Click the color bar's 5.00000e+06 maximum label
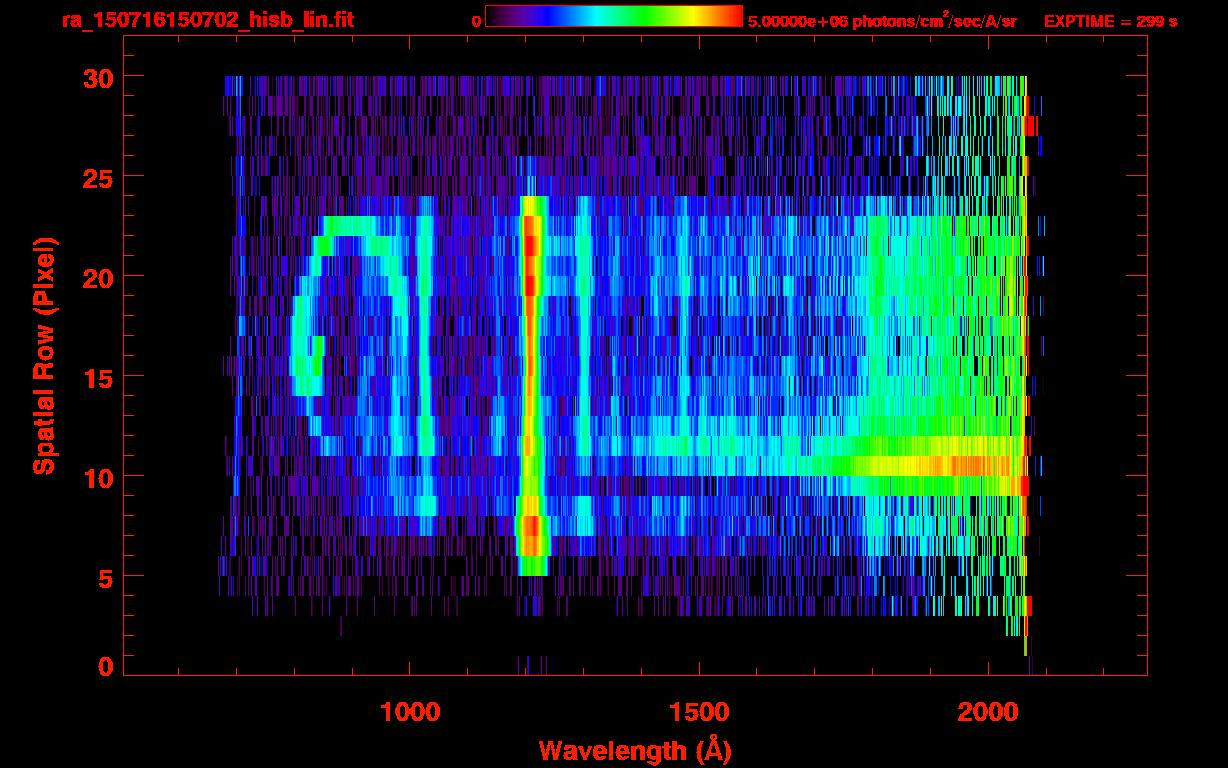This screenshot has width=1228, height=768. tap(881, 21)
